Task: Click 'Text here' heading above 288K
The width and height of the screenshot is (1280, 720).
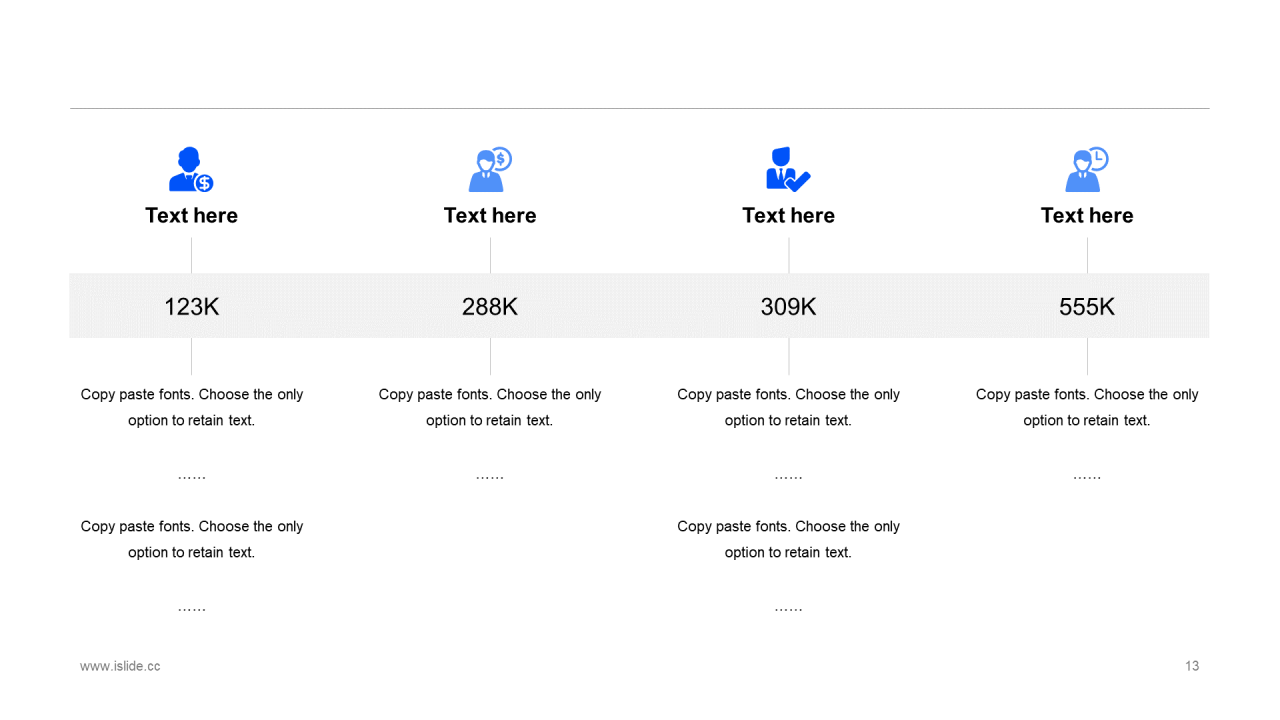Action: click(490, 215)
